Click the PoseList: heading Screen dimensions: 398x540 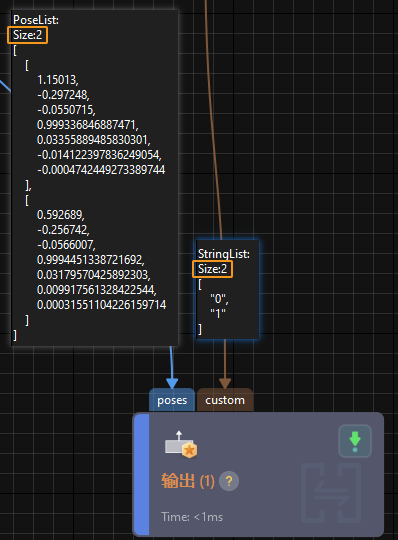(36, 20)
